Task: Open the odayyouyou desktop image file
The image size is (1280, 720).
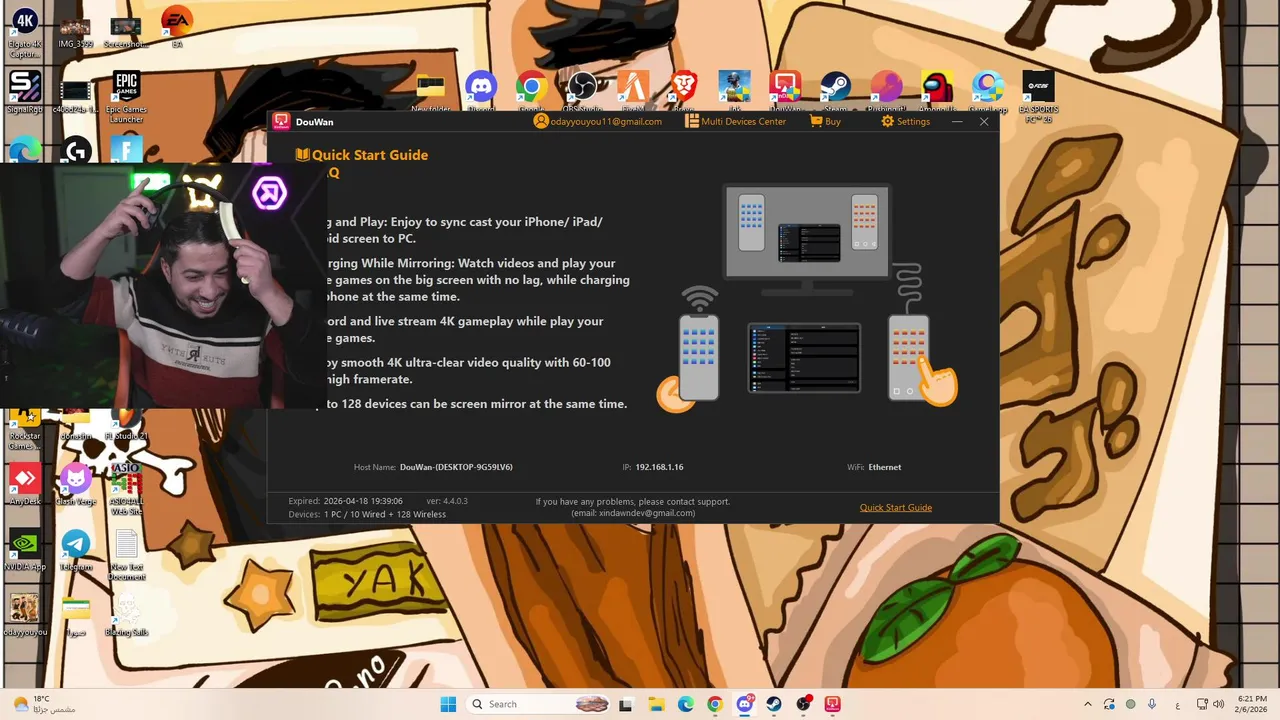Action: 24,615
